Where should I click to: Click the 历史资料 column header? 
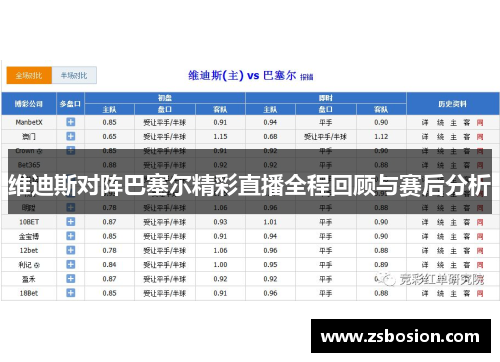453,104
